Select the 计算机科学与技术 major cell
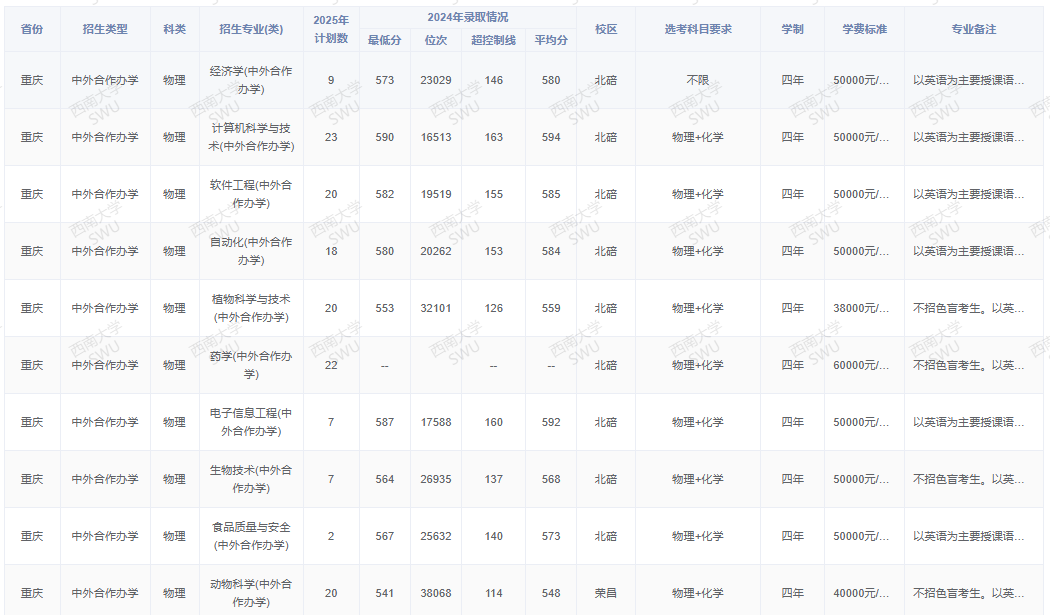The height and width of the screenshot is (615, 1050). (x=251, y=137)
